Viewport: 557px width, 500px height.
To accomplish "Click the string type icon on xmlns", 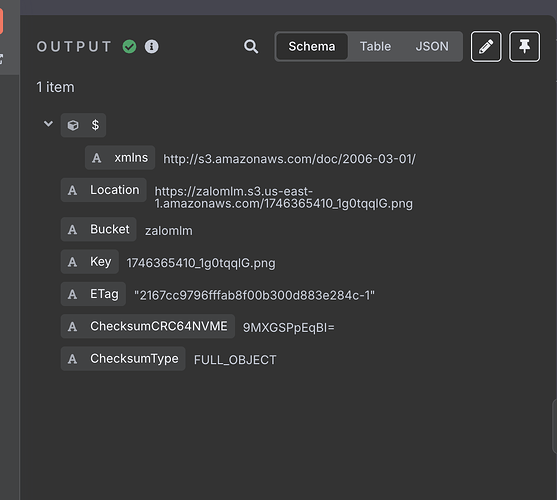I will coord(97,158).
